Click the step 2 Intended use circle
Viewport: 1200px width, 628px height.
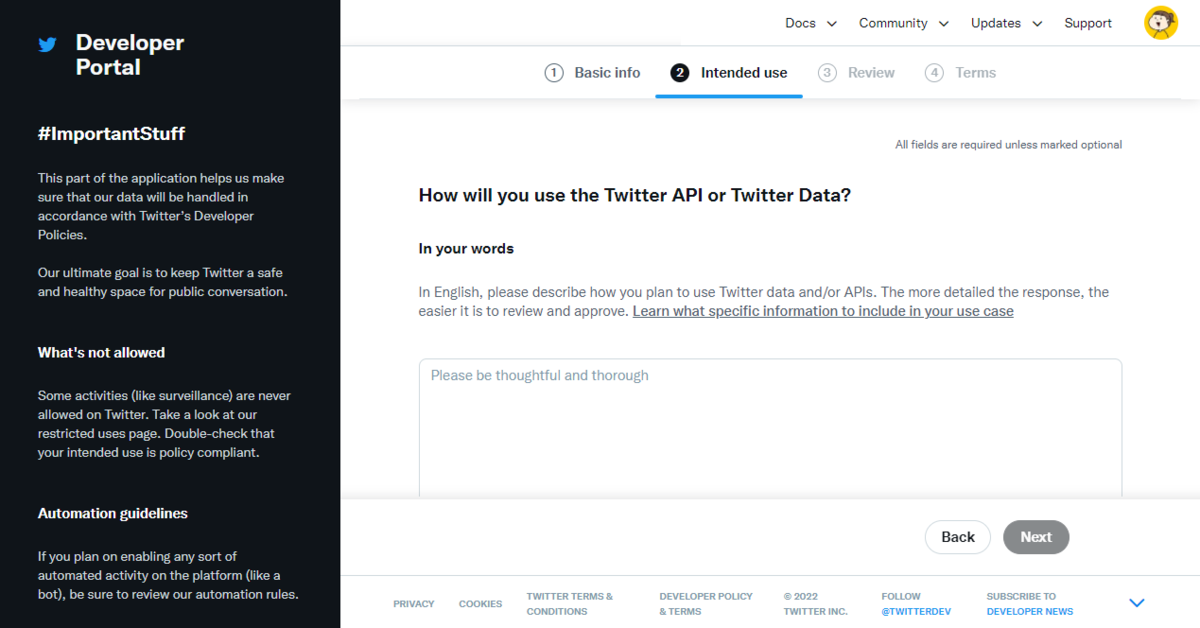point(682,72)
